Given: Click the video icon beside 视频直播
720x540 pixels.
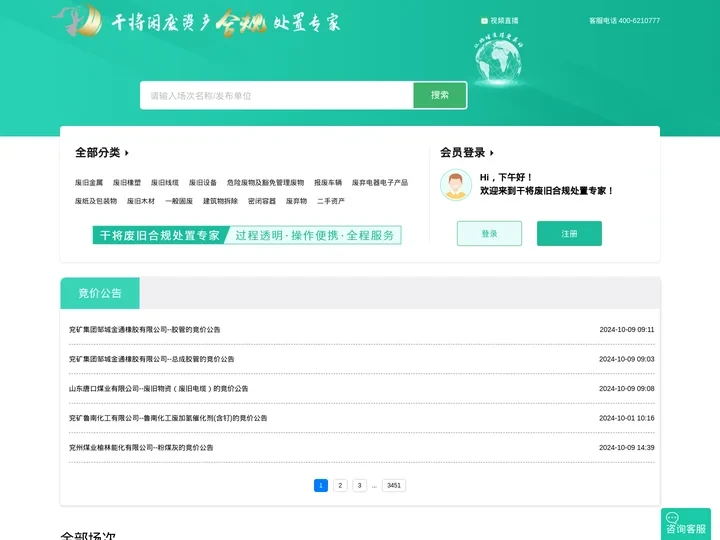Looking at the screenshot, I should click(x=484, y=21).
